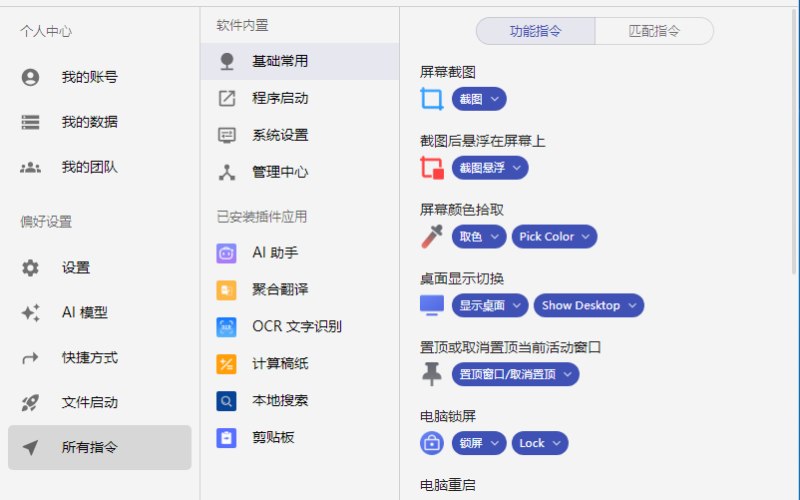Click the 设置 gear icon
800x500 pixels.
30,267
